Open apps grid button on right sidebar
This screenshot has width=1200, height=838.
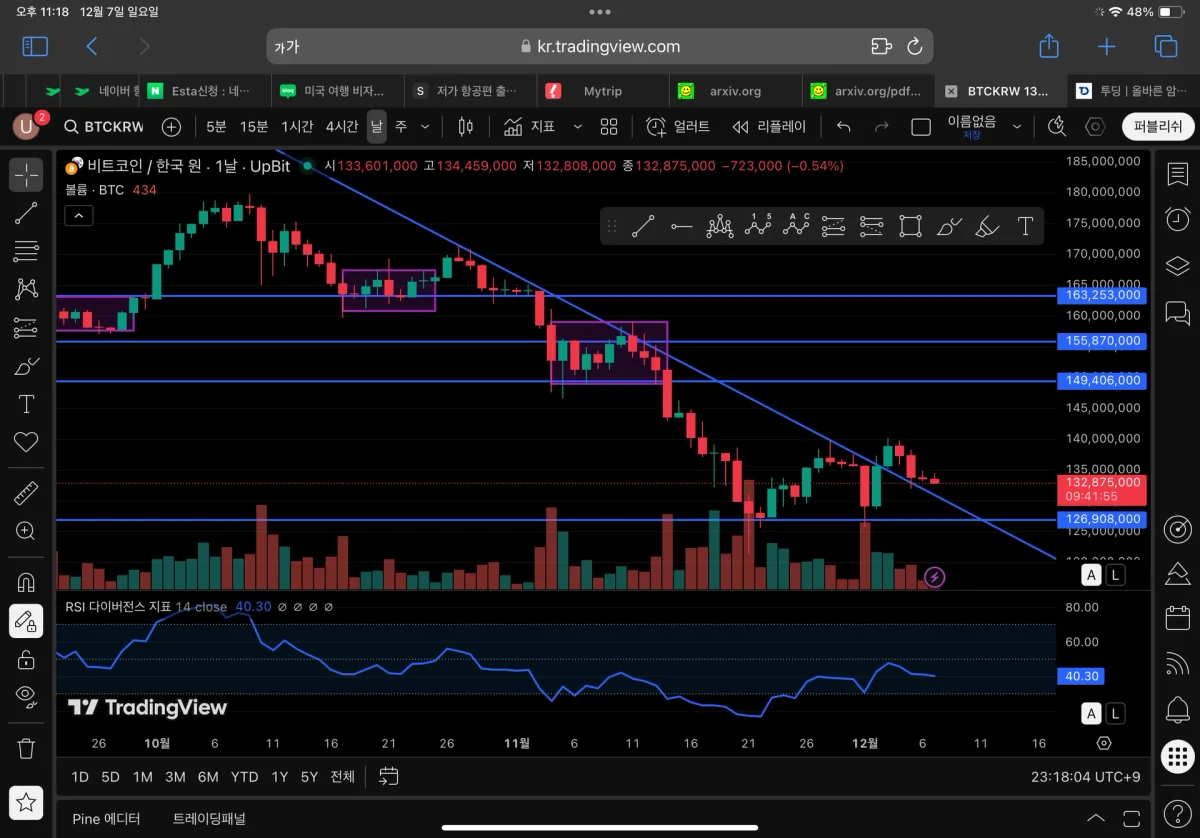pyautogui.click(x=1177, y=756)
